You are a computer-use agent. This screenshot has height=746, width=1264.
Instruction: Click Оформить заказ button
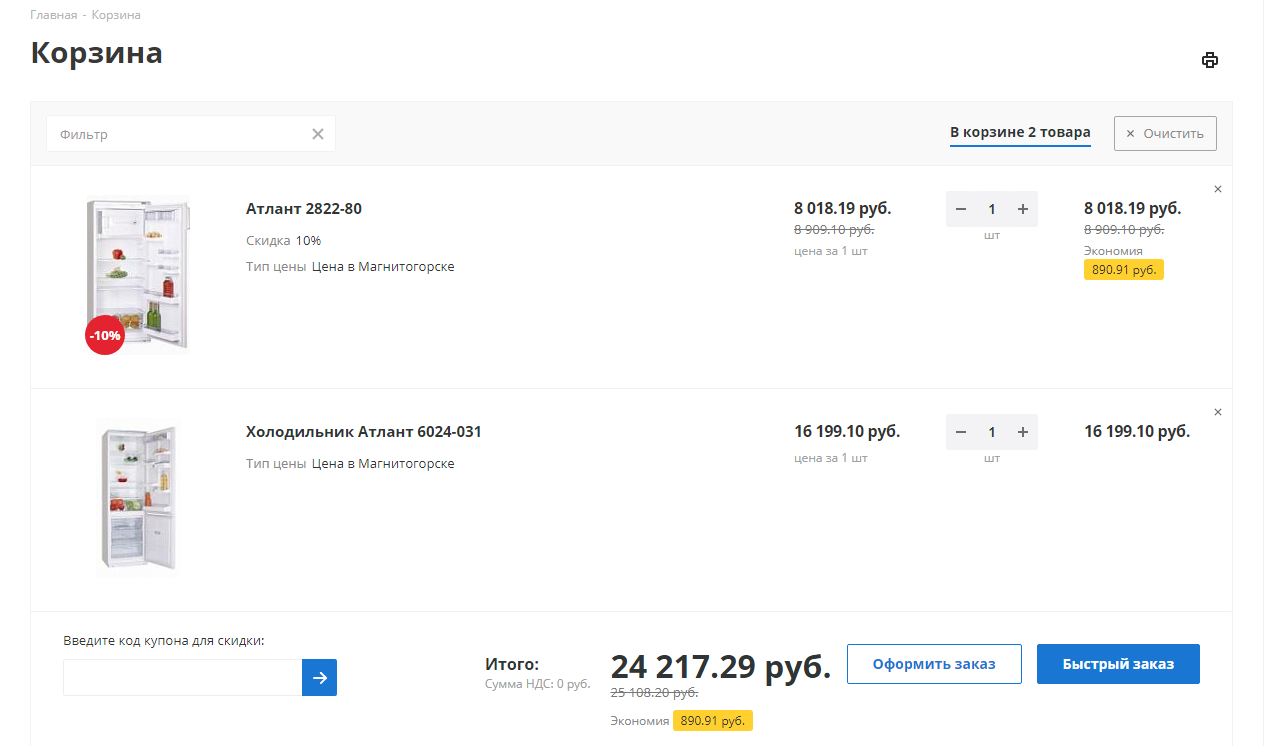point(934,664)
